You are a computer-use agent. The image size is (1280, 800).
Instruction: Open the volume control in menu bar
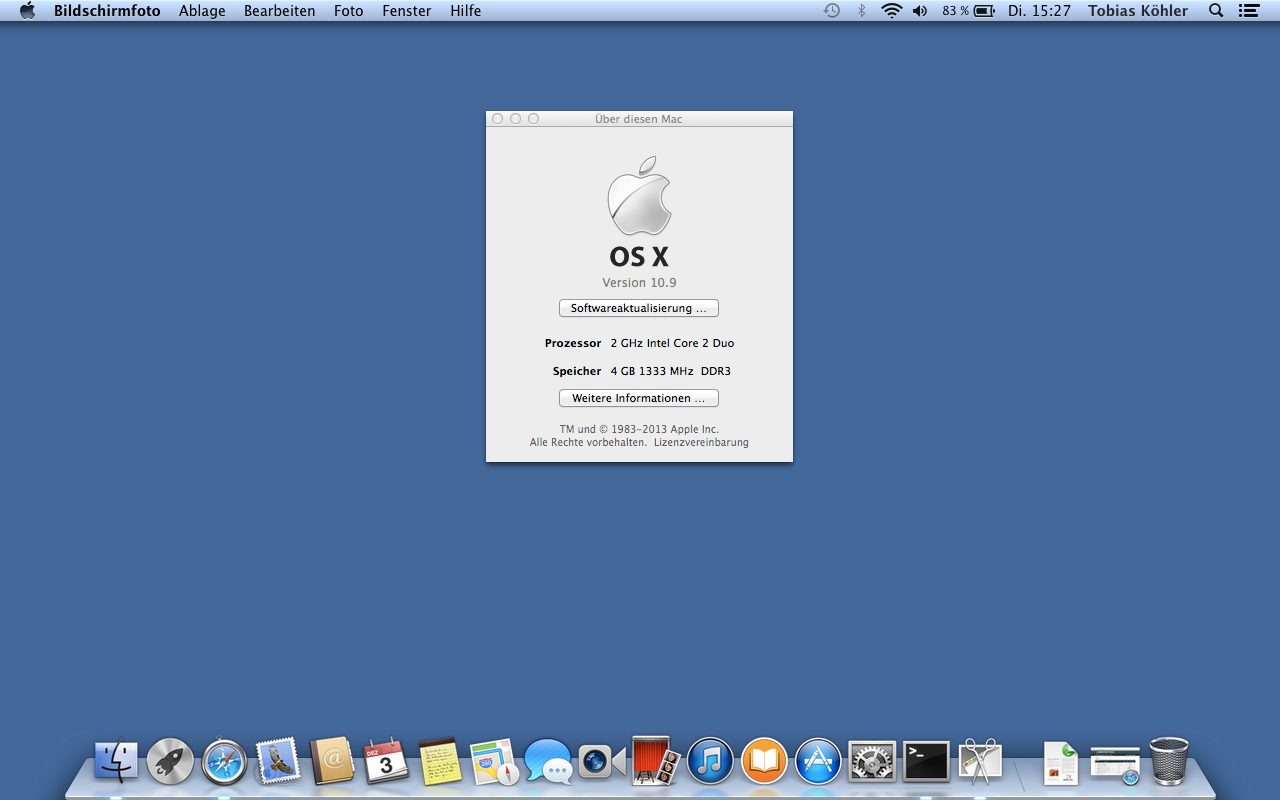click(920, 11)
